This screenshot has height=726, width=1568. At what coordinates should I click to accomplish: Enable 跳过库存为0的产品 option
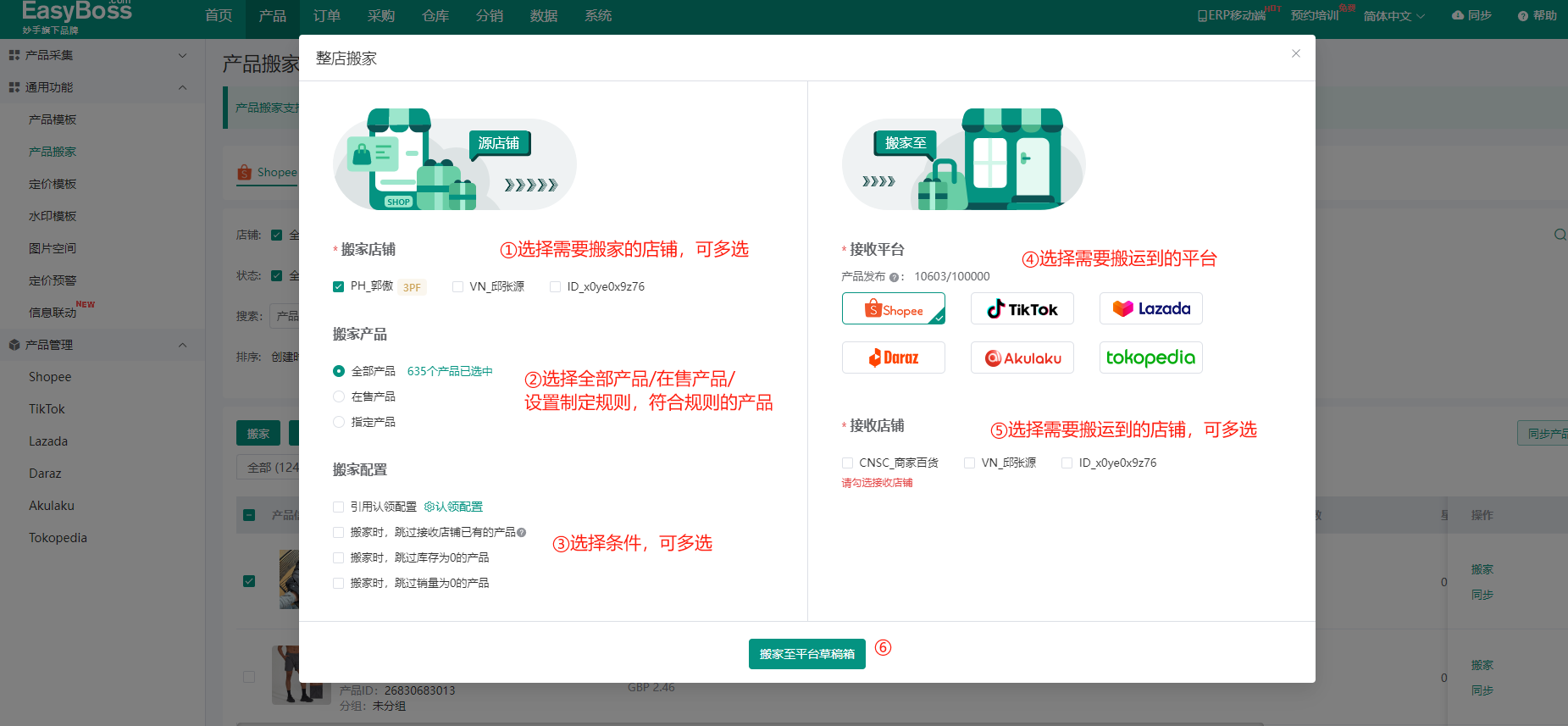point(338,557)
